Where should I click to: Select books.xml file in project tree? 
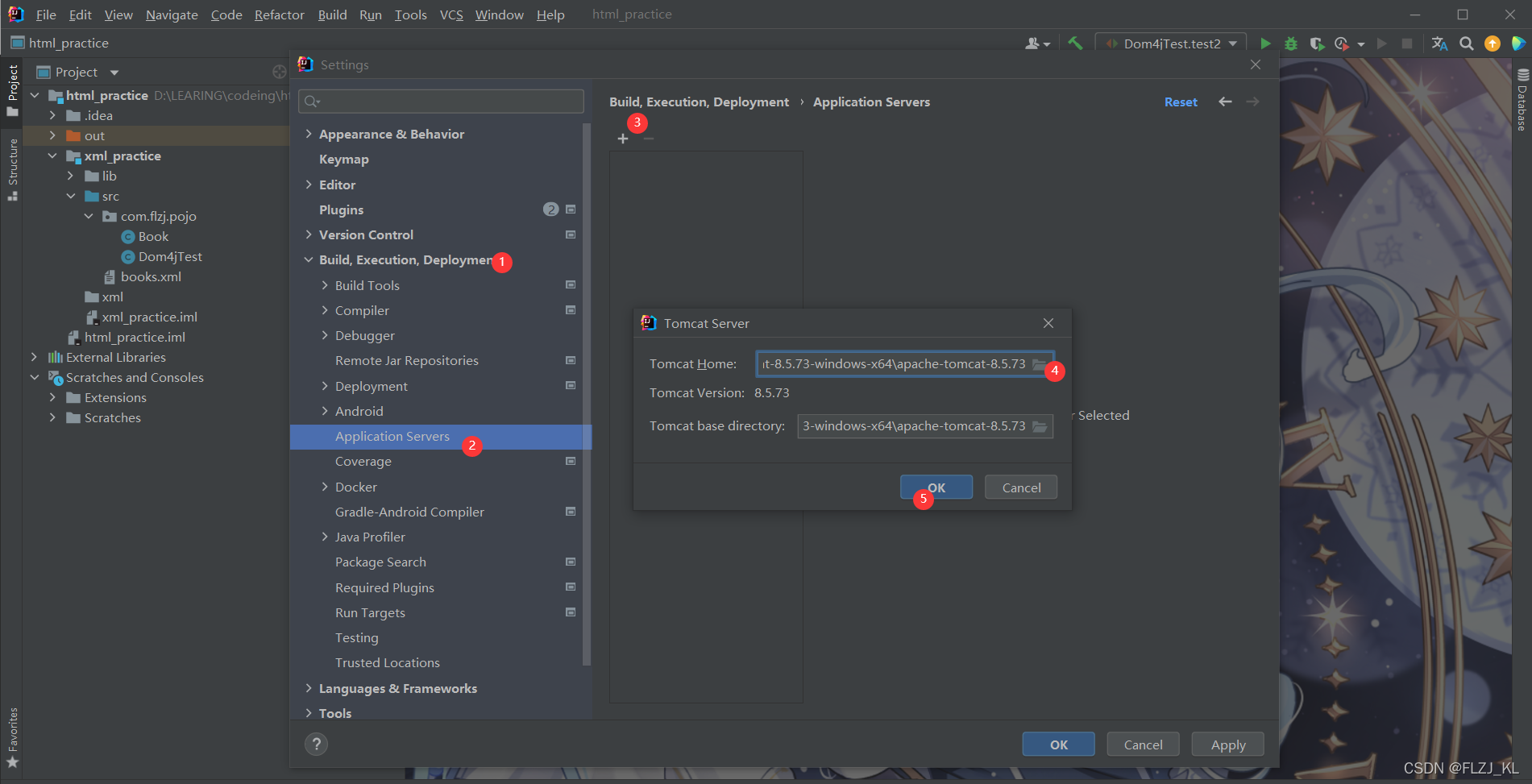click(x=151, y=276)
